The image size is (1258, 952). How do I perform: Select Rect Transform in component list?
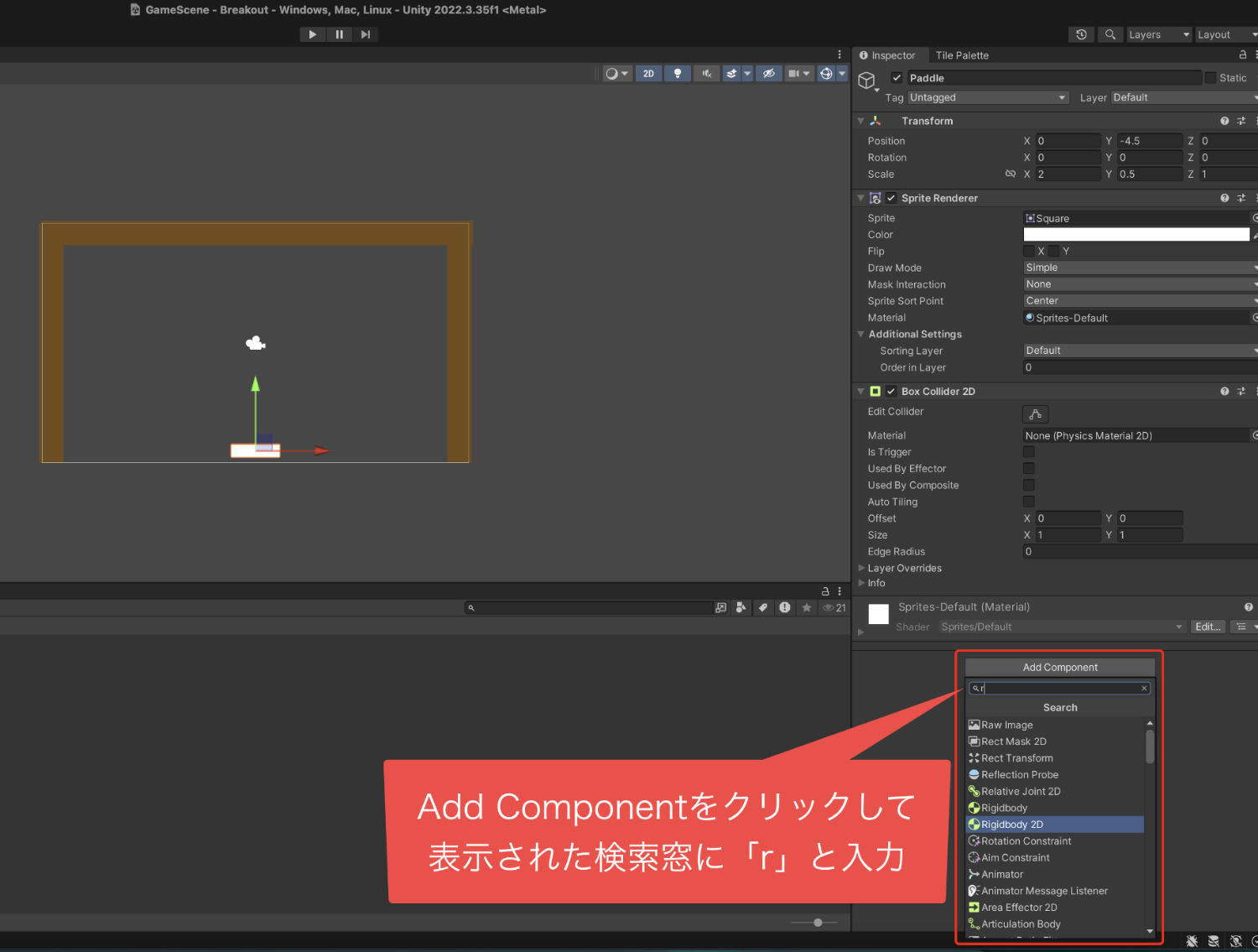tap(1056, 758)
